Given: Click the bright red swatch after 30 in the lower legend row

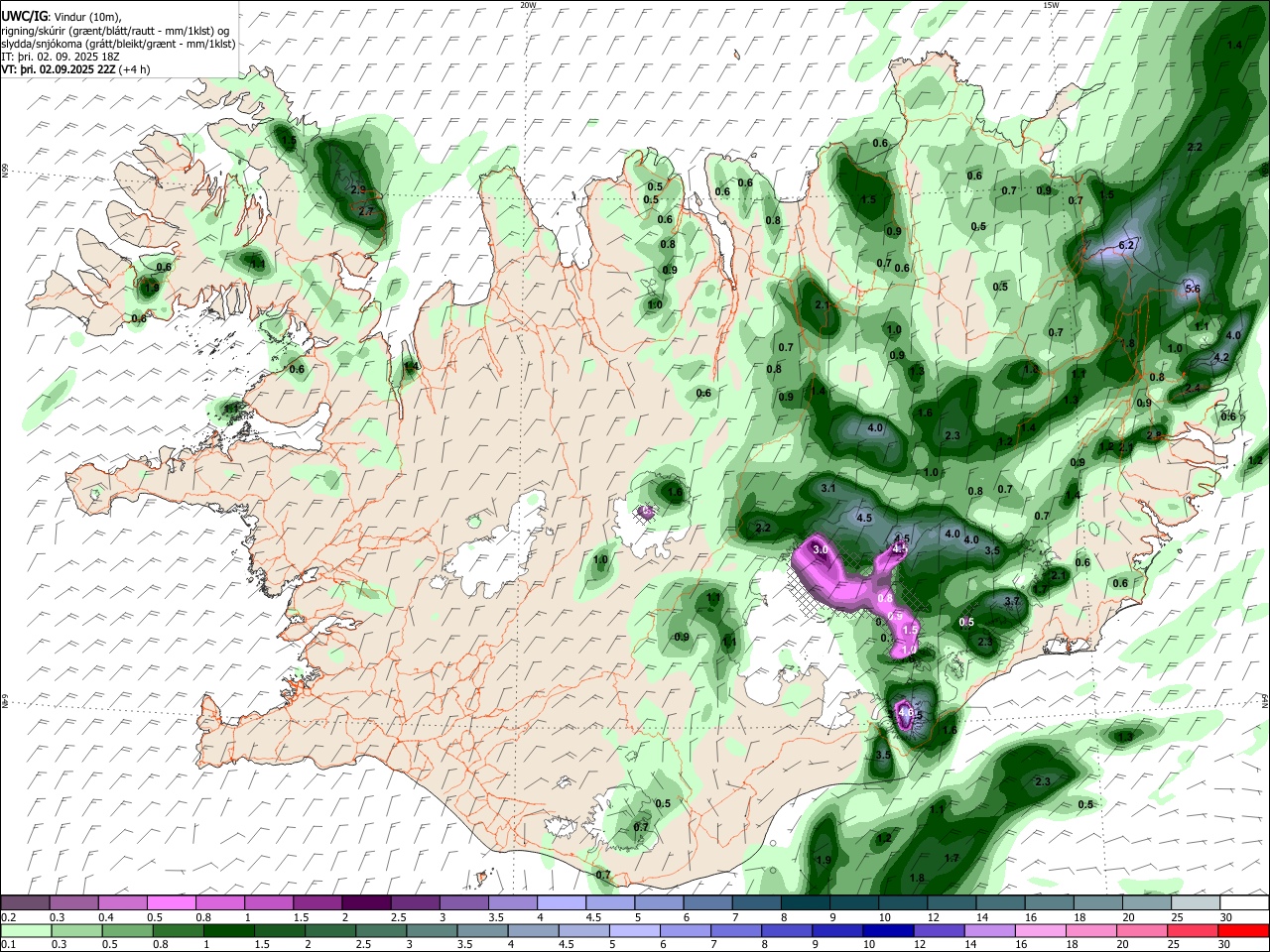Looking at the screenshot, I should coord(1242,930).
